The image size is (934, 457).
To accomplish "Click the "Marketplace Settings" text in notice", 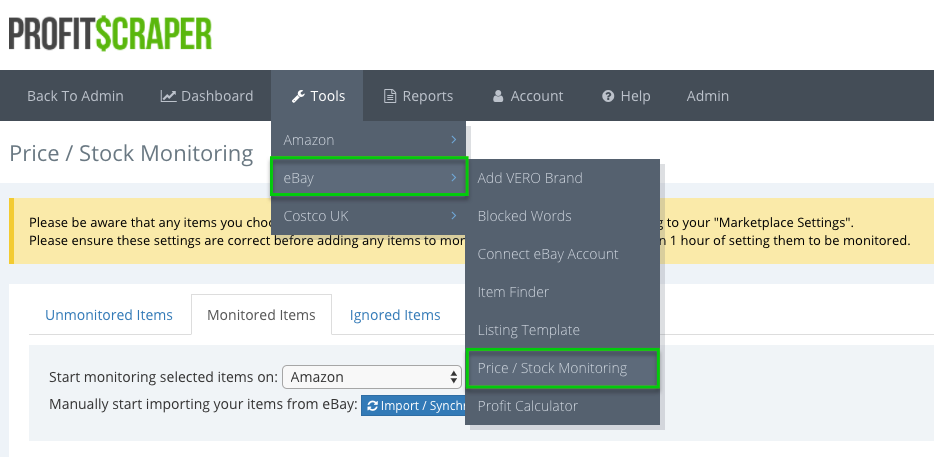I will click(x=783, y=223).
